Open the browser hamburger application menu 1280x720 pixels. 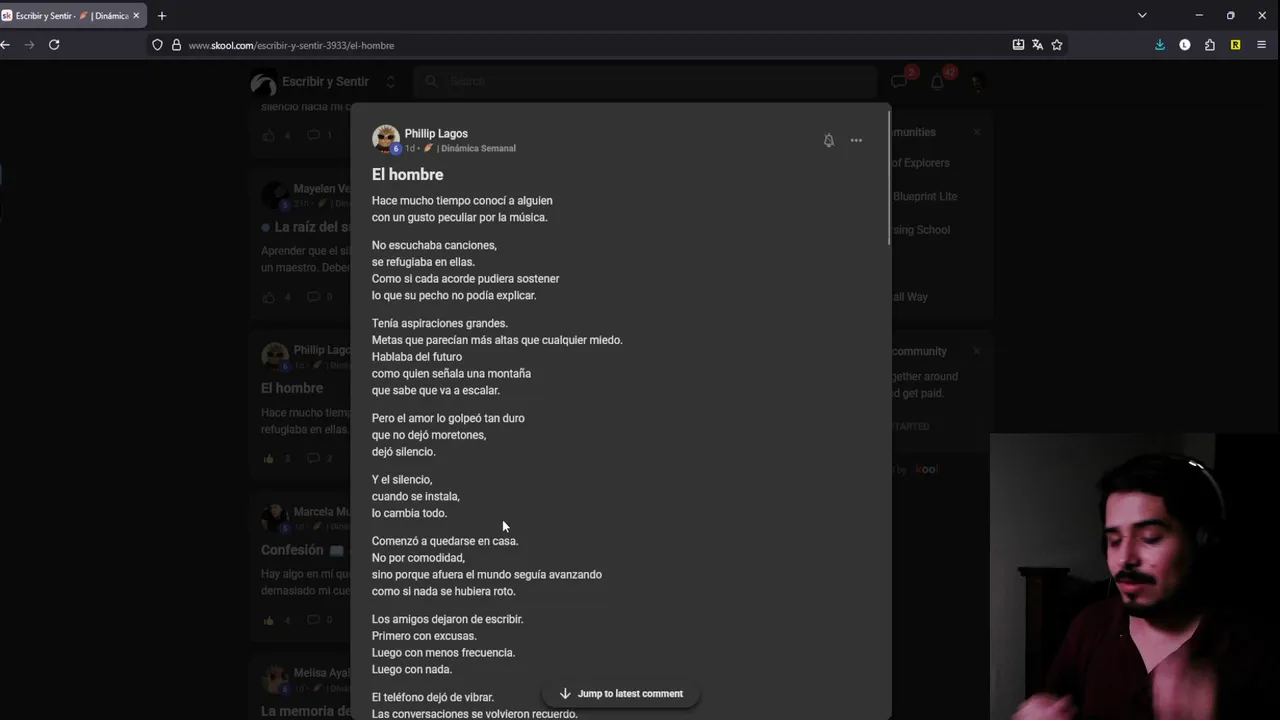tap(1261, 45)
